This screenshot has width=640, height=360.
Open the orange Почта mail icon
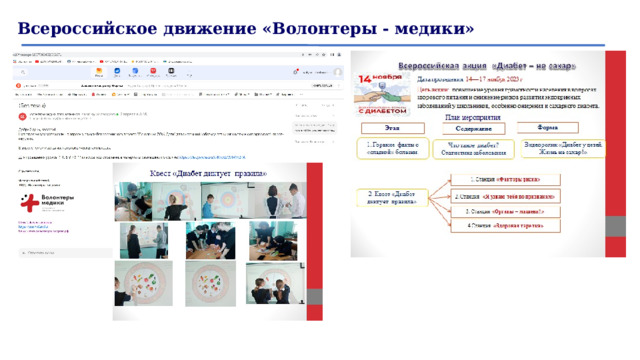pyautogui.click(x=99, y=72)
